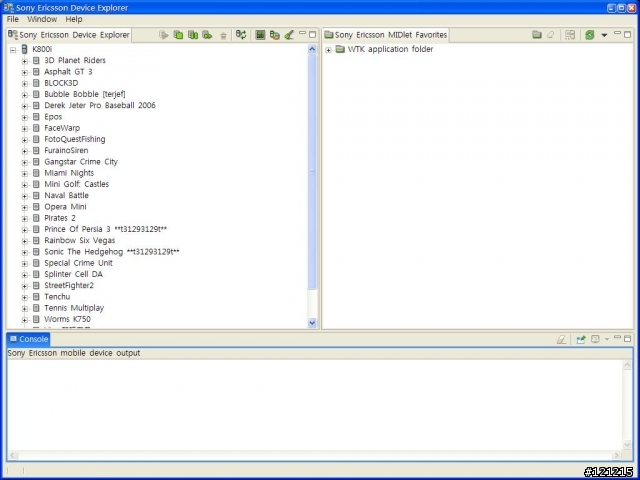The height and width of the screenshot is (480, 640).
Task: Expand the BLOCK3D node
Action: [25, 84]
